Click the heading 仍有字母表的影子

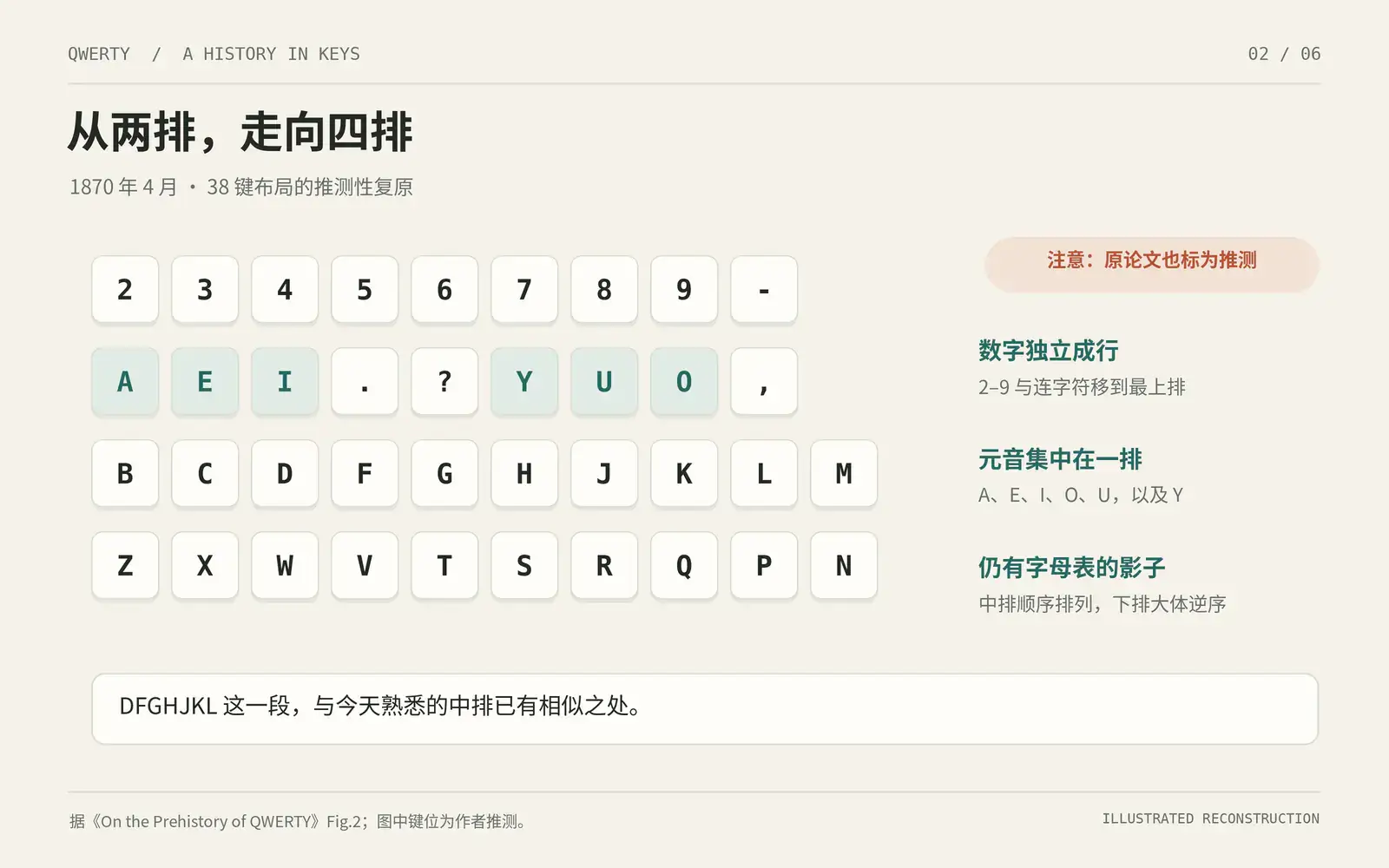point(1071,568)
